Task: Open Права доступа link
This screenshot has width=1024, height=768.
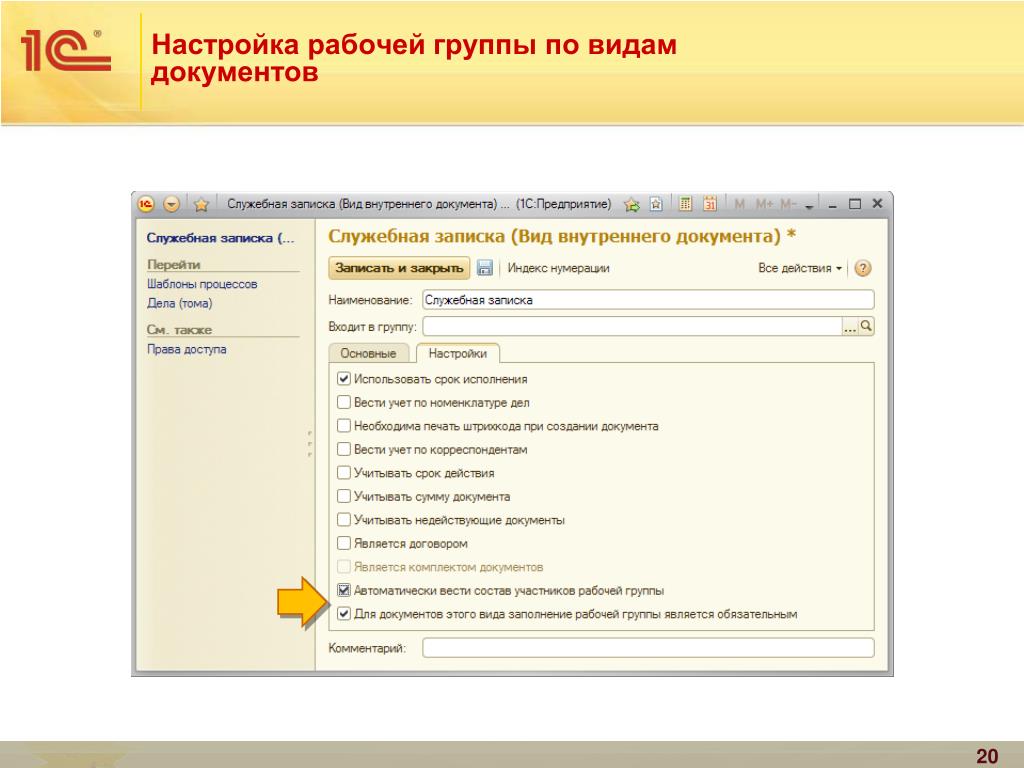Action: [x=187, y=349]
